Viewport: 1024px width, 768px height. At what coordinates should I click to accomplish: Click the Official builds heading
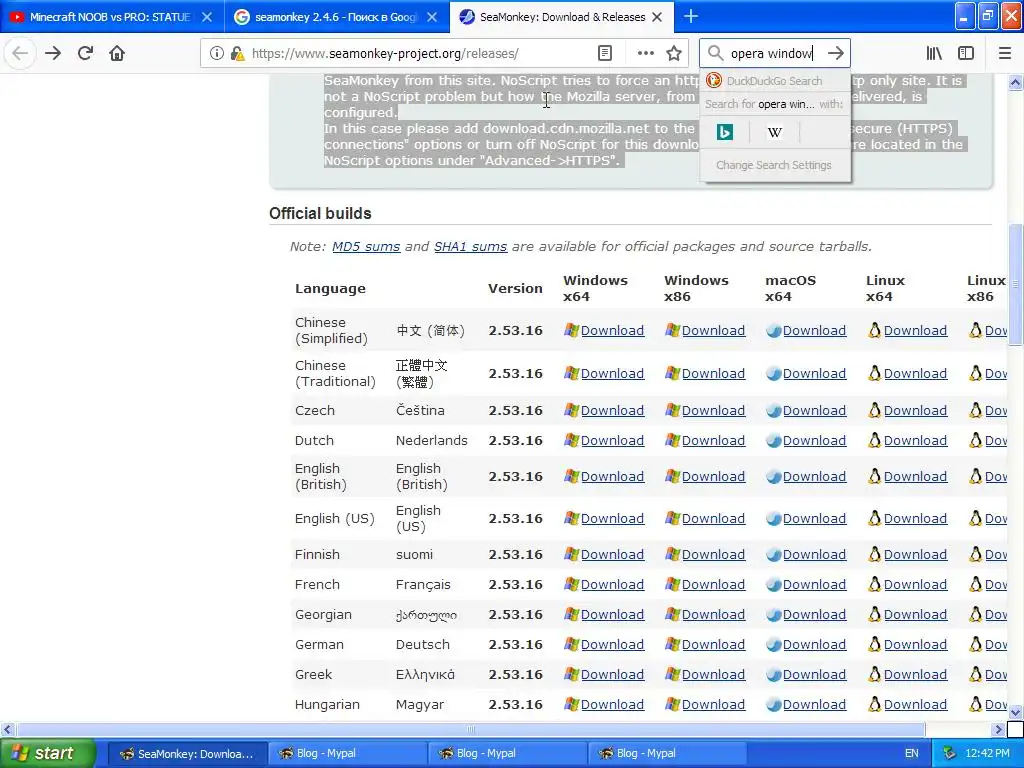(x=320, y=214)
